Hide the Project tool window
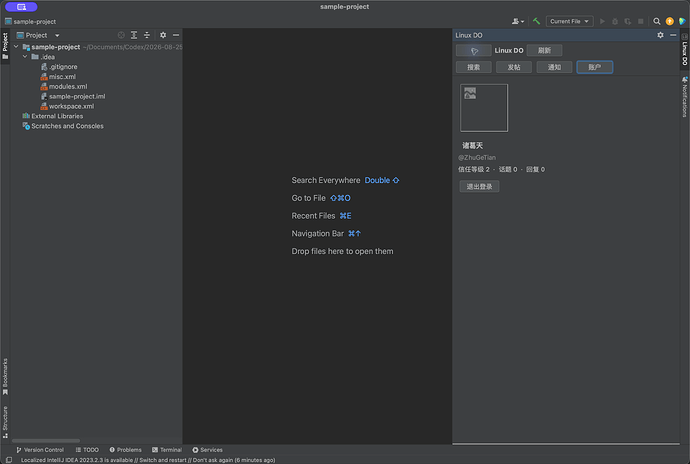 tap(176, 35)
